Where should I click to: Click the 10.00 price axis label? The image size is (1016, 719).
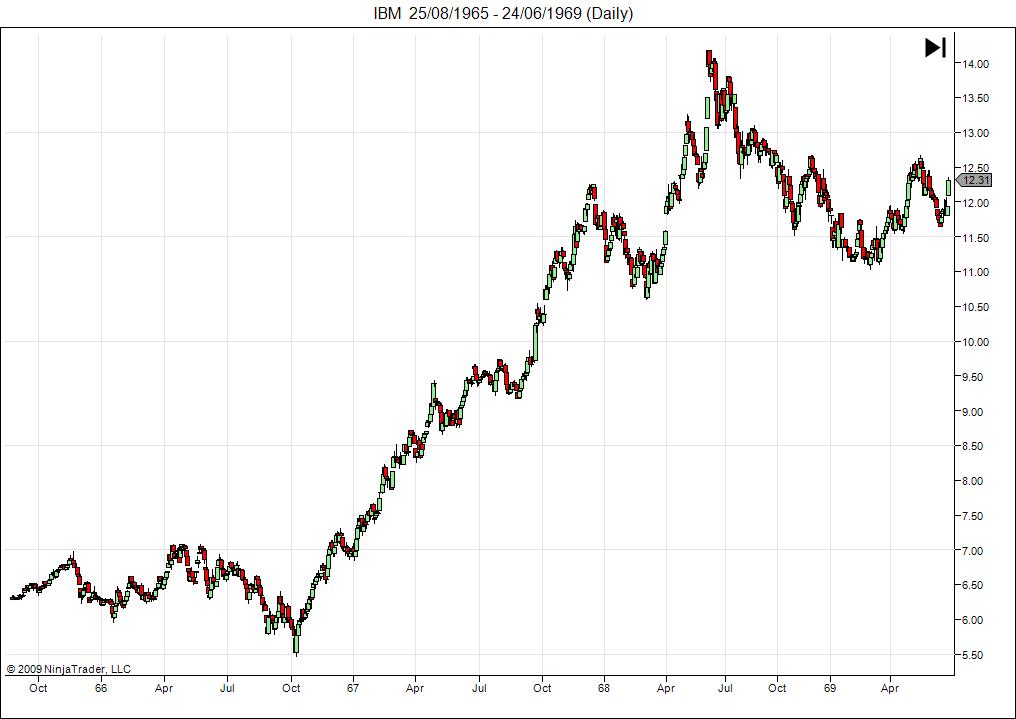click(976, 343)
